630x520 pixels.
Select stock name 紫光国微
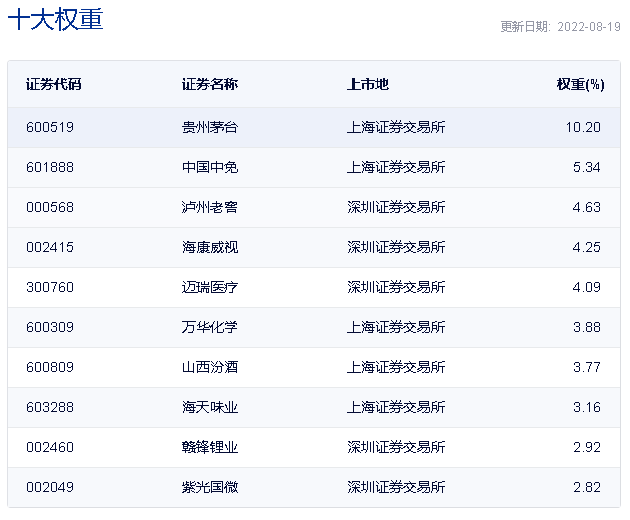pyautogui.click(x=210, y=487)
